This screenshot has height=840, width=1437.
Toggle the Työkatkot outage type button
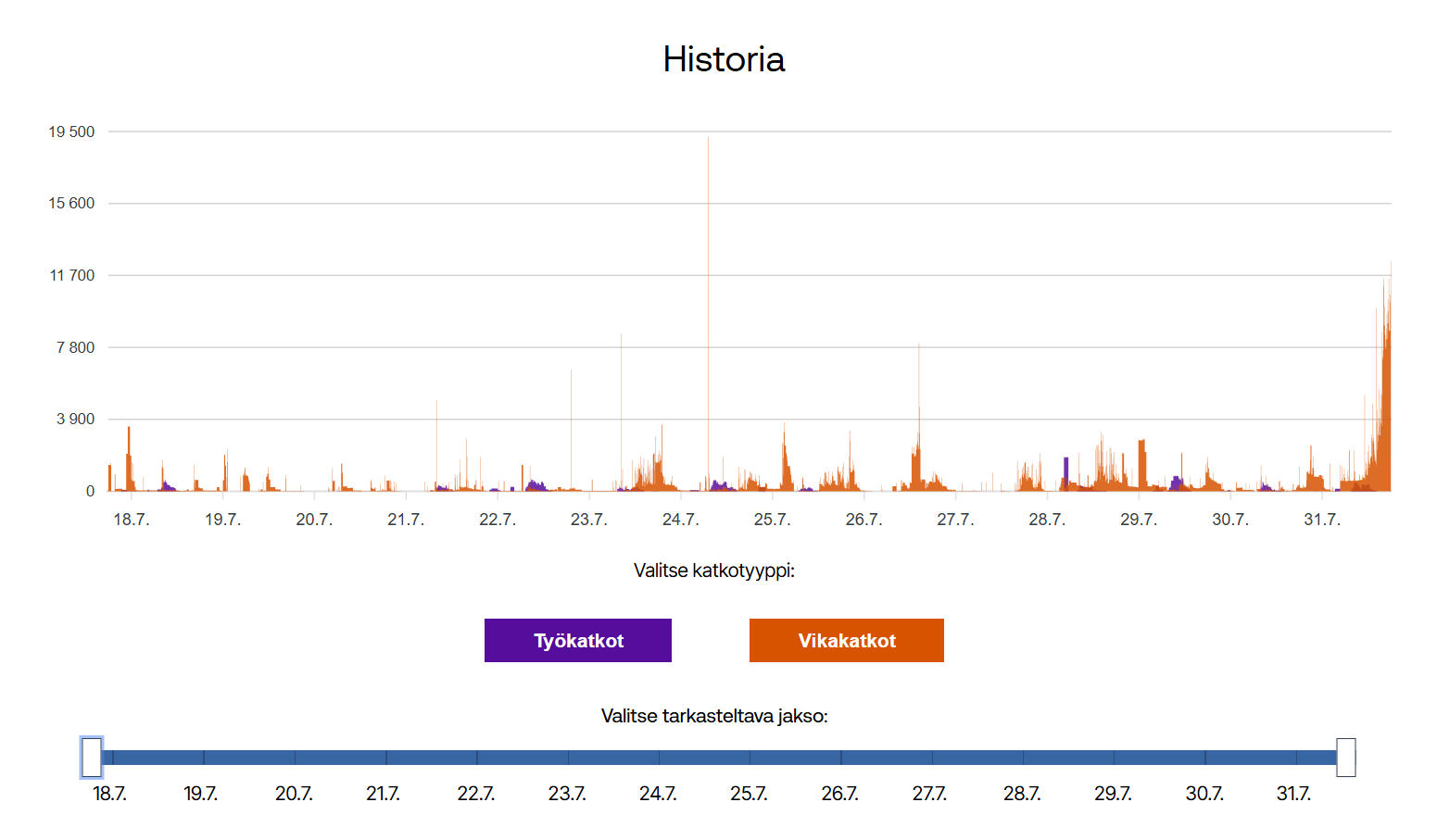coord(577,640)
